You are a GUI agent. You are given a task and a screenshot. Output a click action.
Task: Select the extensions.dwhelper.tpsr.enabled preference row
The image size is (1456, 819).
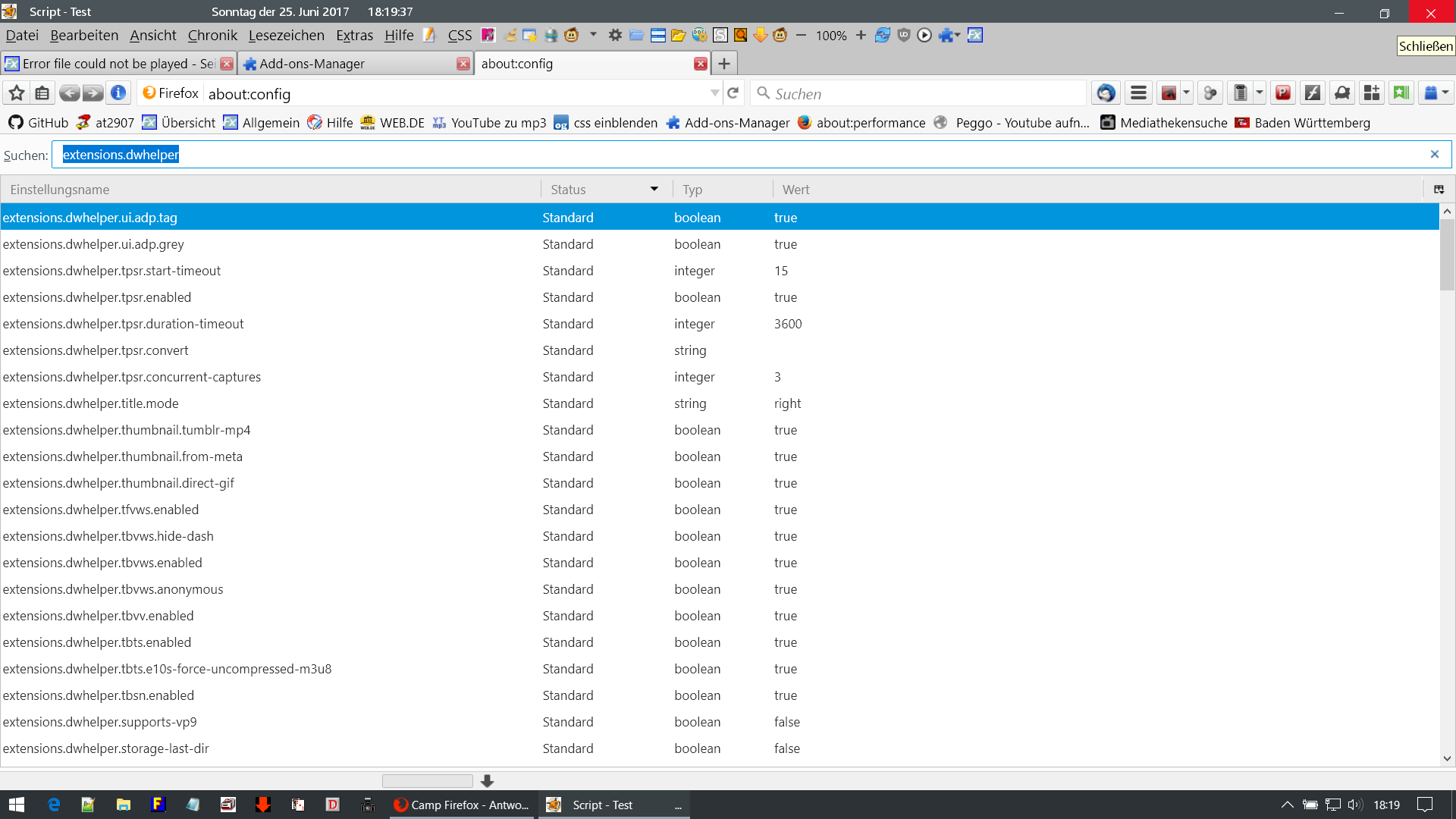(97, 297)
